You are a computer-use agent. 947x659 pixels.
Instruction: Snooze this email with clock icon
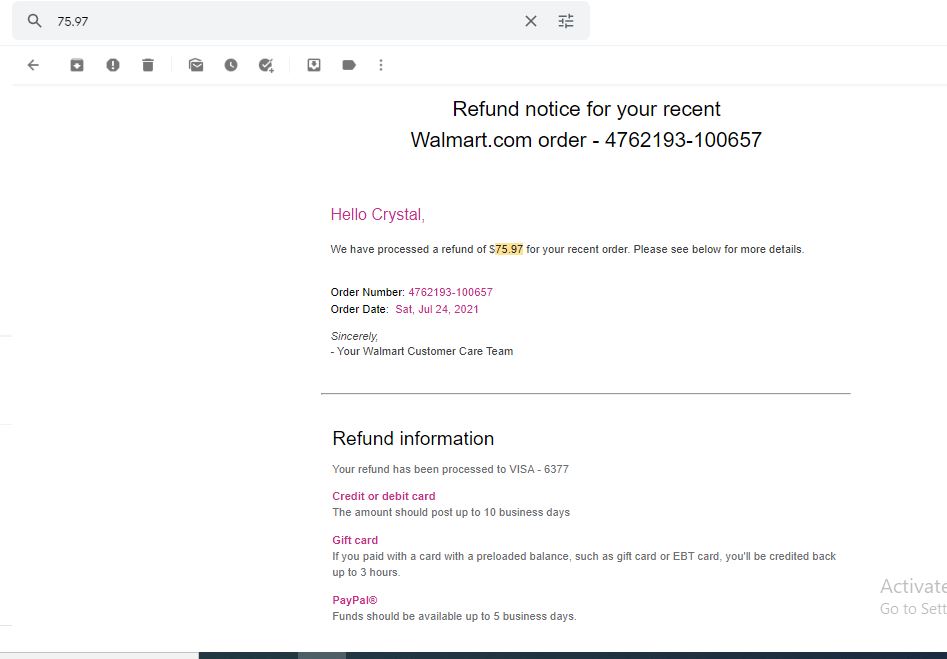[231, 65]
